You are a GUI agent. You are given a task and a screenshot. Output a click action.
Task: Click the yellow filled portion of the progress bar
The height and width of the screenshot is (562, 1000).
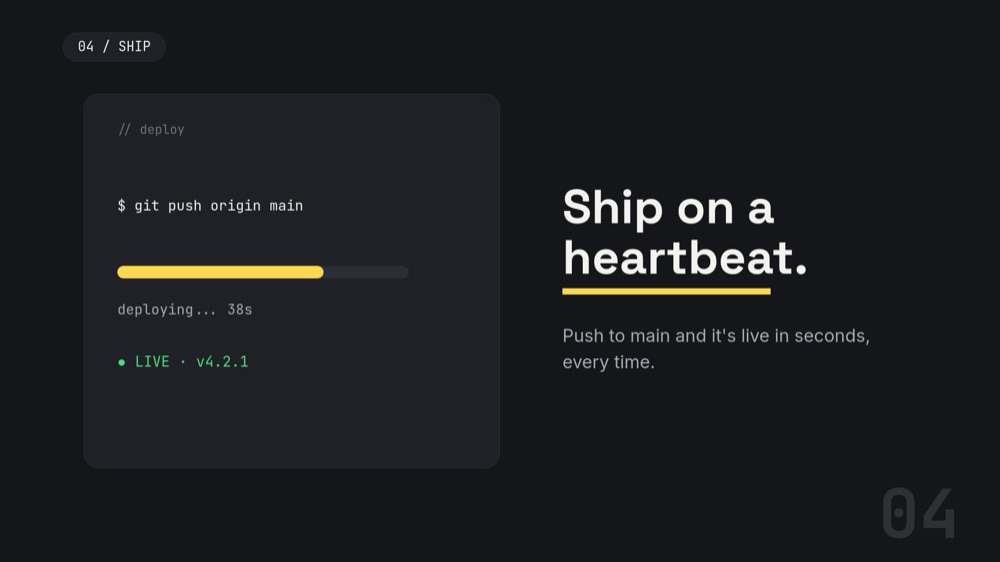coord(220,272)
